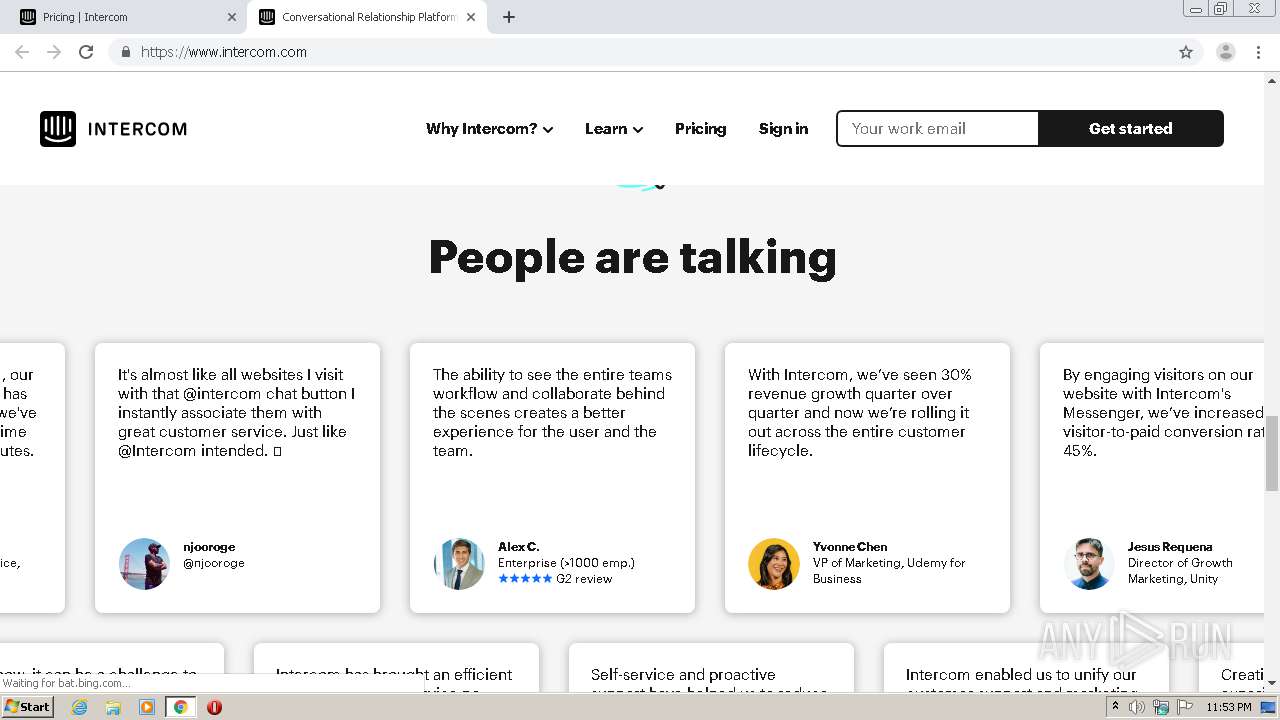Click the scrollbar up arrow
The image size is (1280, 720).
pyautogui.click(x=1272, y=81)
